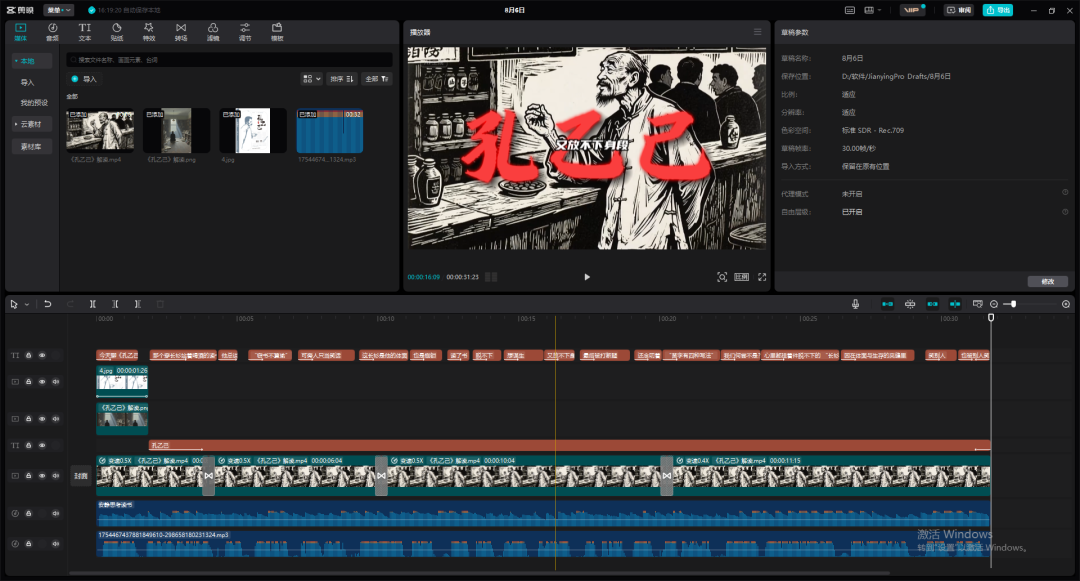Screen dimensions: 1080x581
Task: Start voiceover recording with microphone icon
Action: point(855,304)
